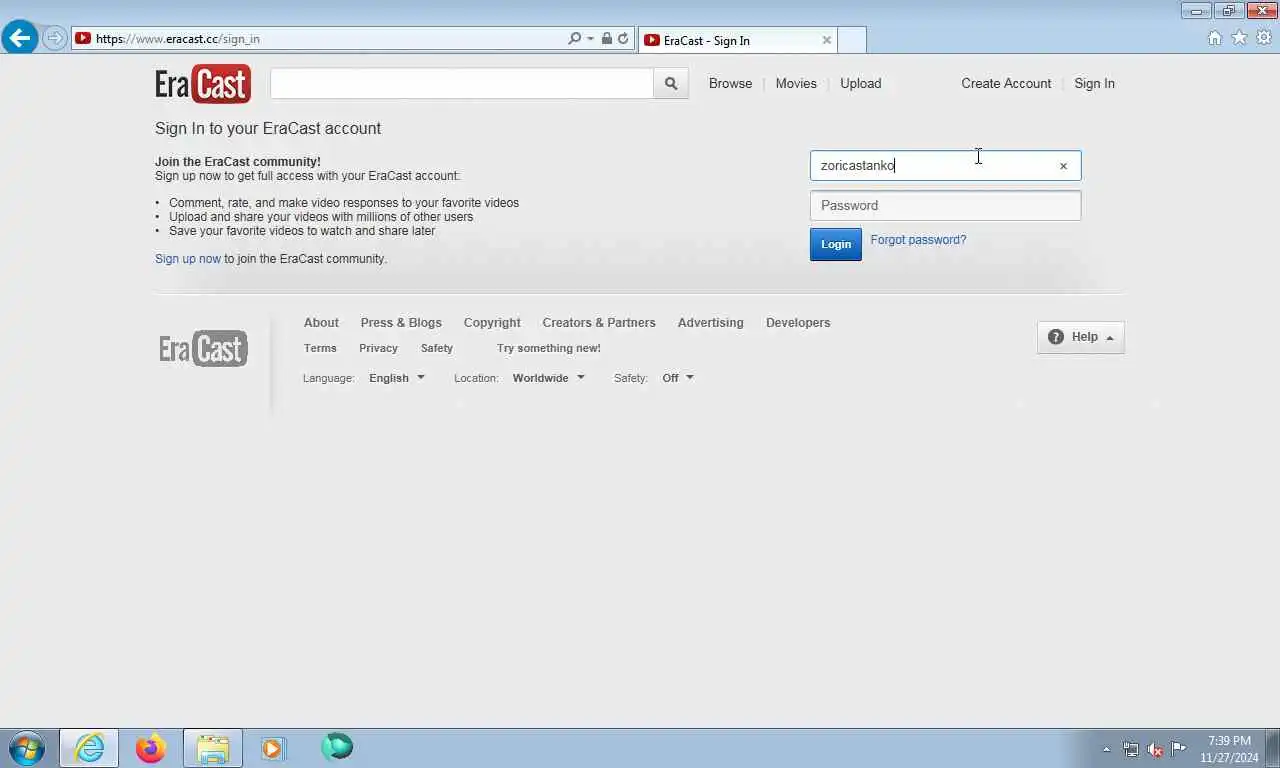
Task: Click the magnifier search button
Action: pos(671,84)
